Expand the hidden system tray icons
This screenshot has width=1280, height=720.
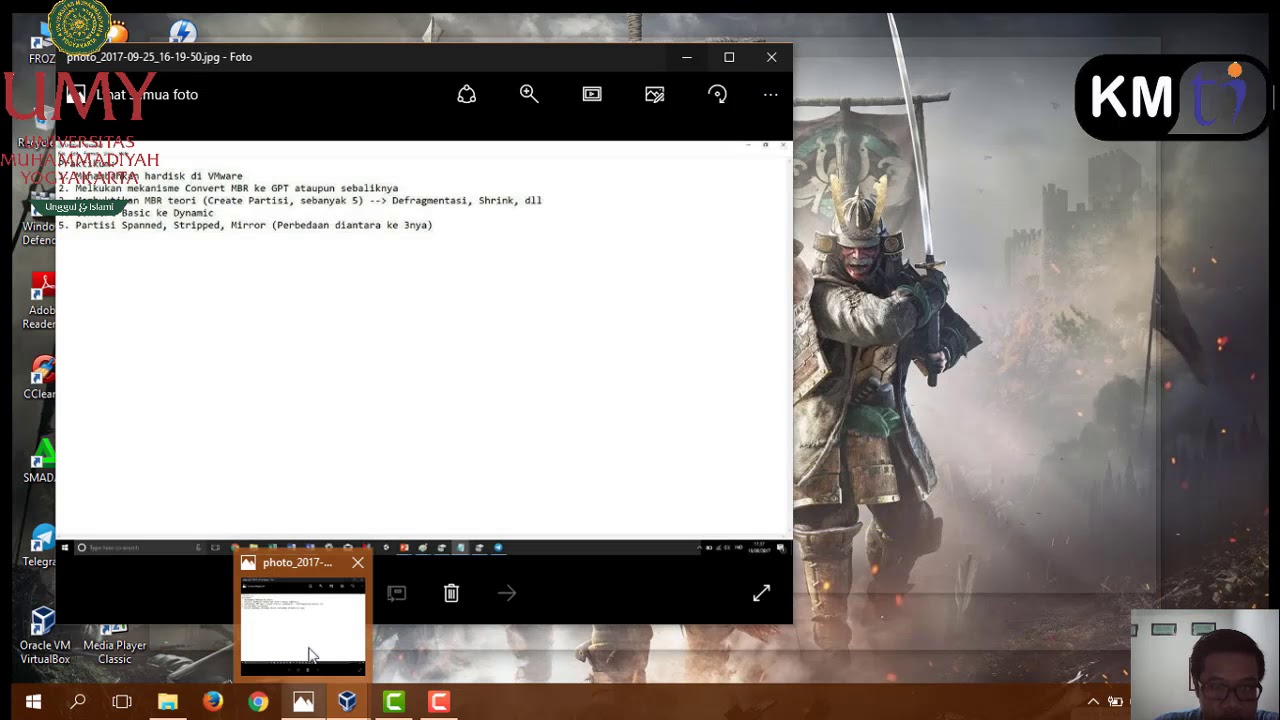(x=1093, y=702)
